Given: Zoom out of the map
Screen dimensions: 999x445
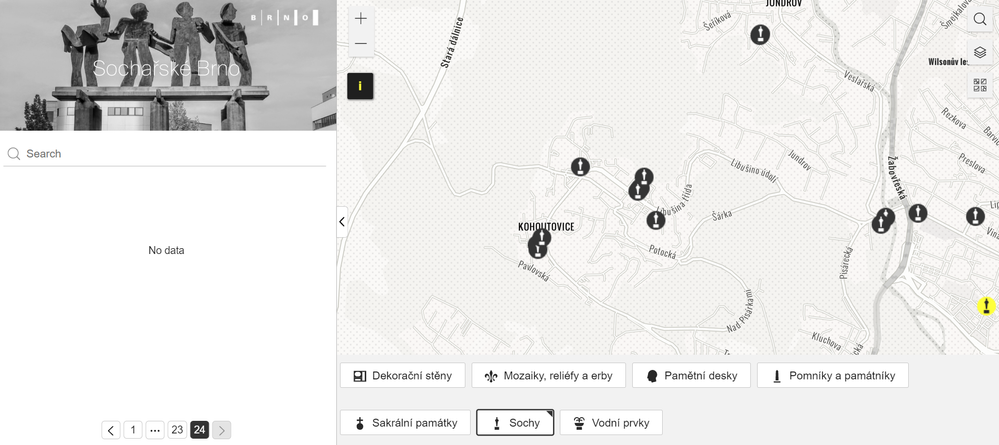Looking at the screenshot, I should click(360, 44).
